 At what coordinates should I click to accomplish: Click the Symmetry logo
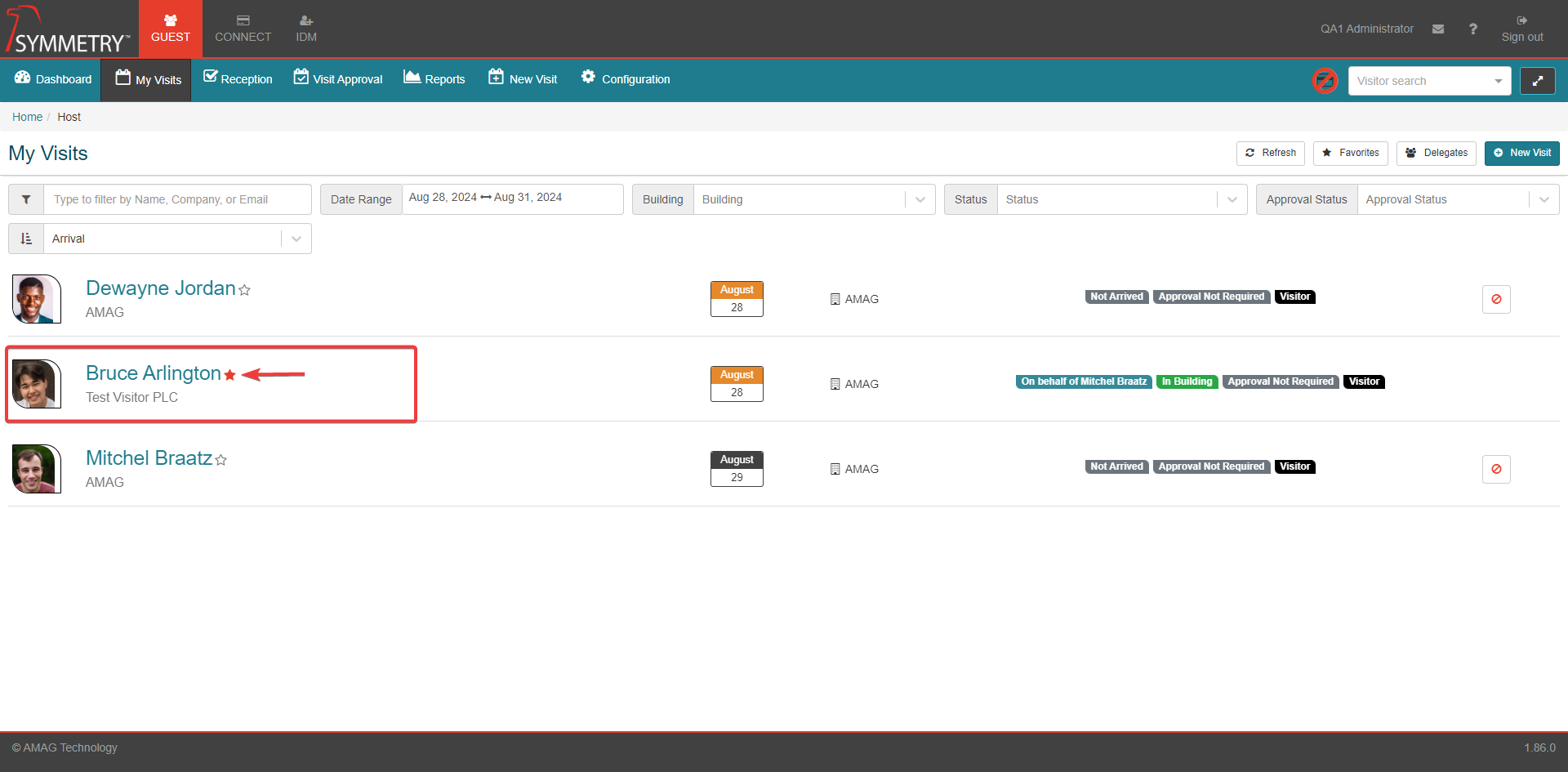[68, 29]
